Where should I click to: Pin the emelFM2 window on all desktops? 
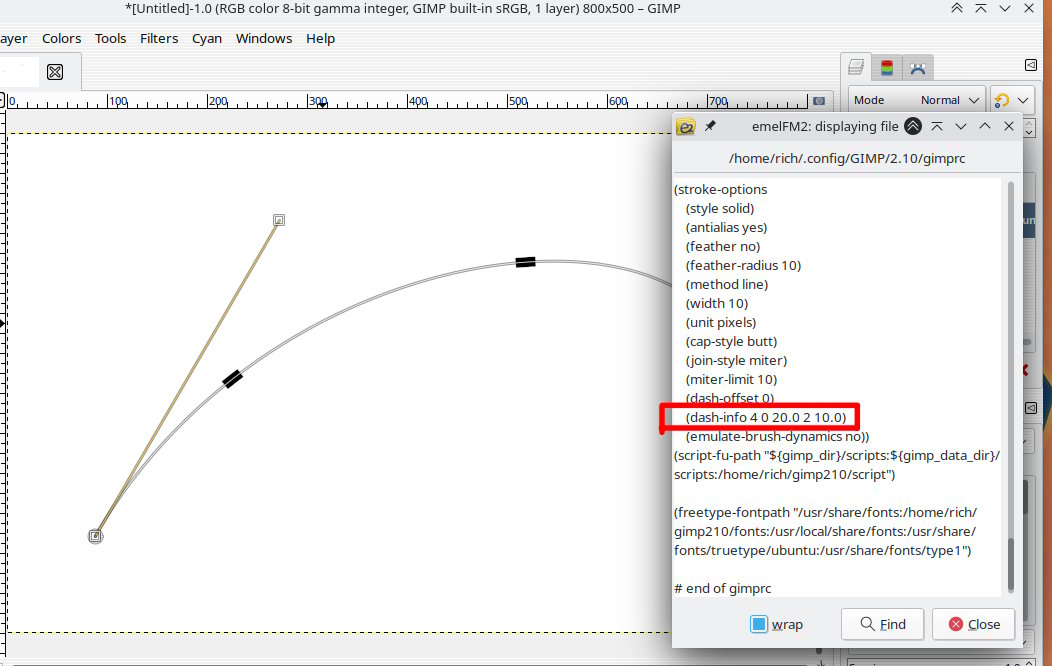point(710,126)
